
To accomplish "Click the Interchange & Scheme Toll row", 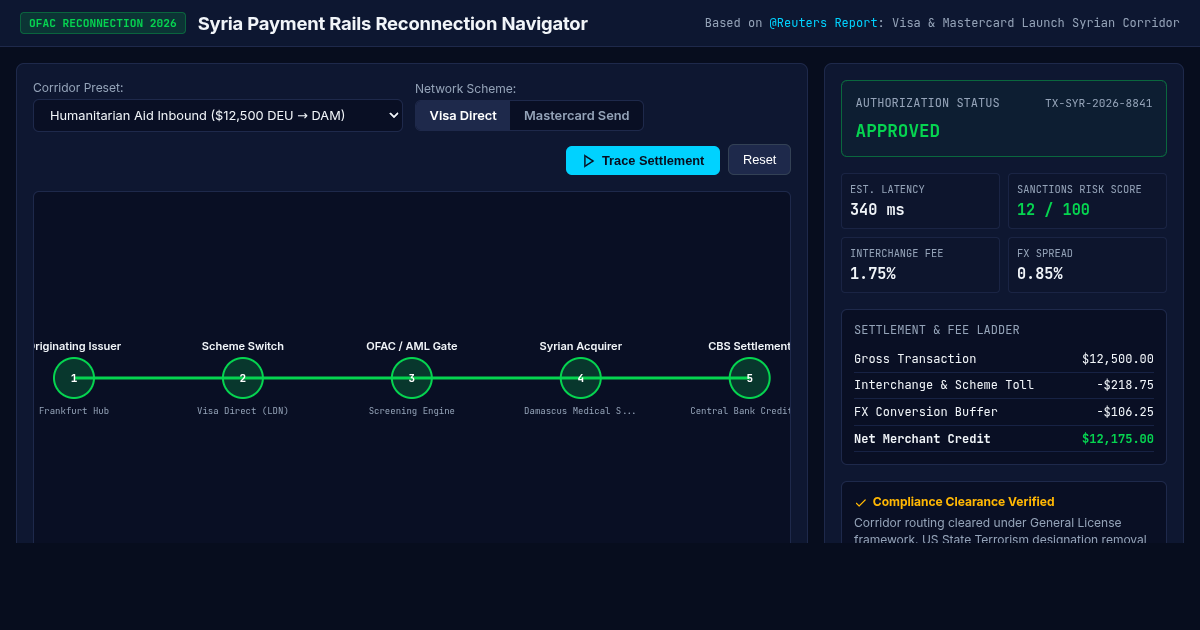I will click(x=1004, y=385).
